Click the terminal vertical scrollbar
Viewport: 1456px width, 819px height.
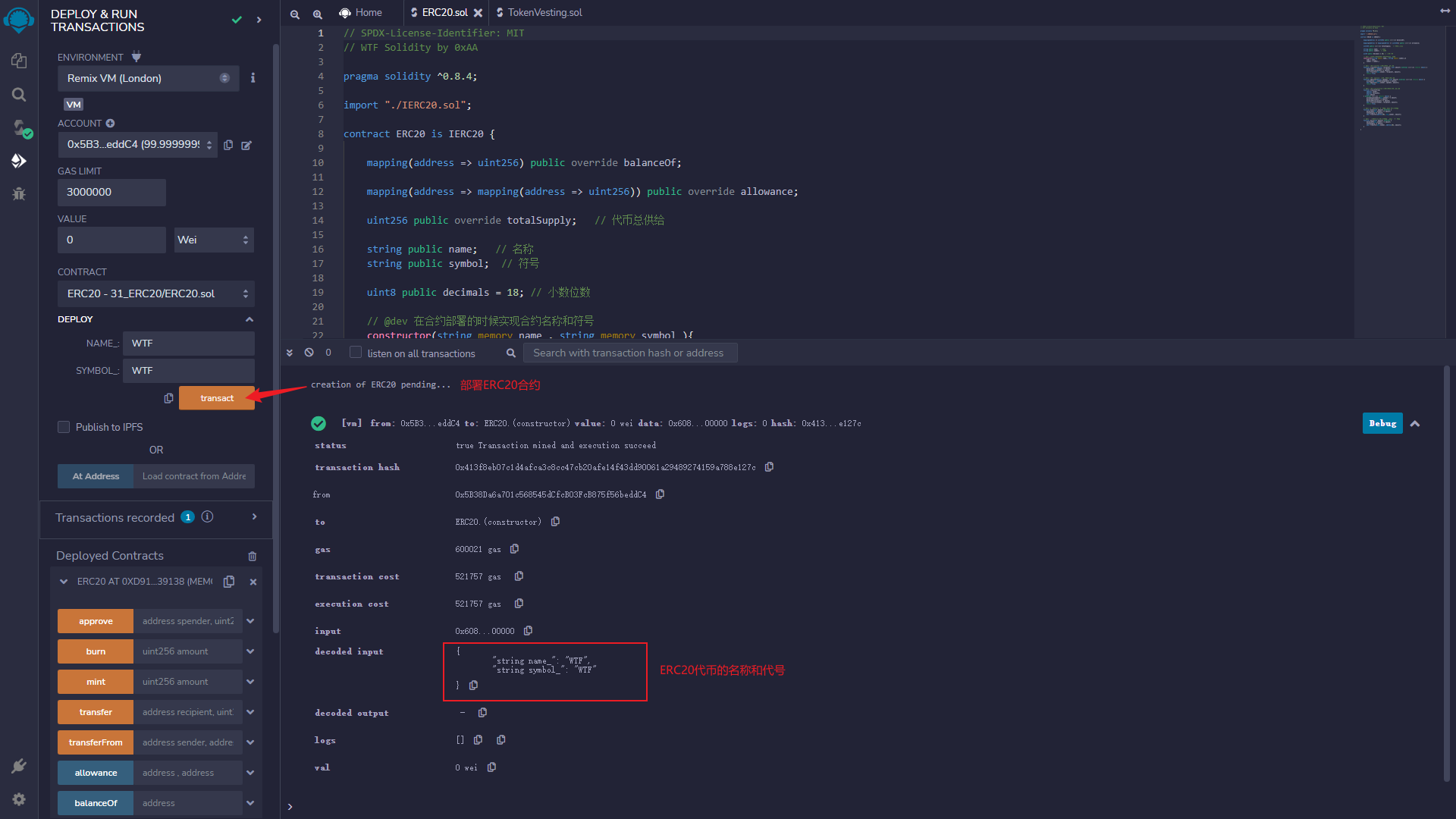click(x=1447, y=573)
